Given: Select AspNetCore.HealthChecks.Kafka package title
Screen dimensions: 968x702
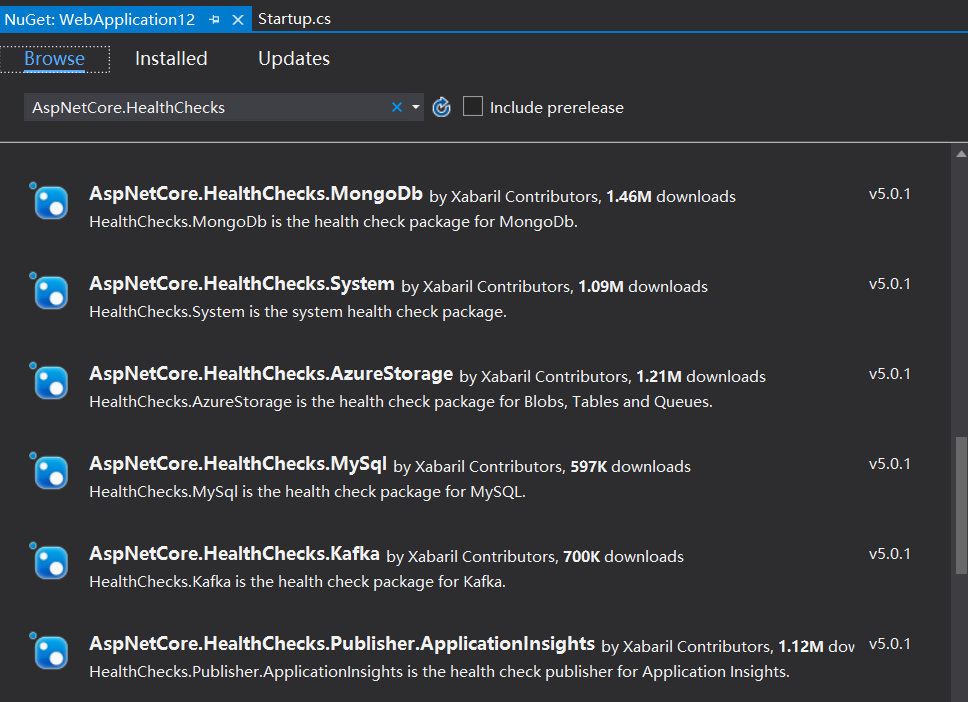Looking at the screenshot, I should point(234,554).
